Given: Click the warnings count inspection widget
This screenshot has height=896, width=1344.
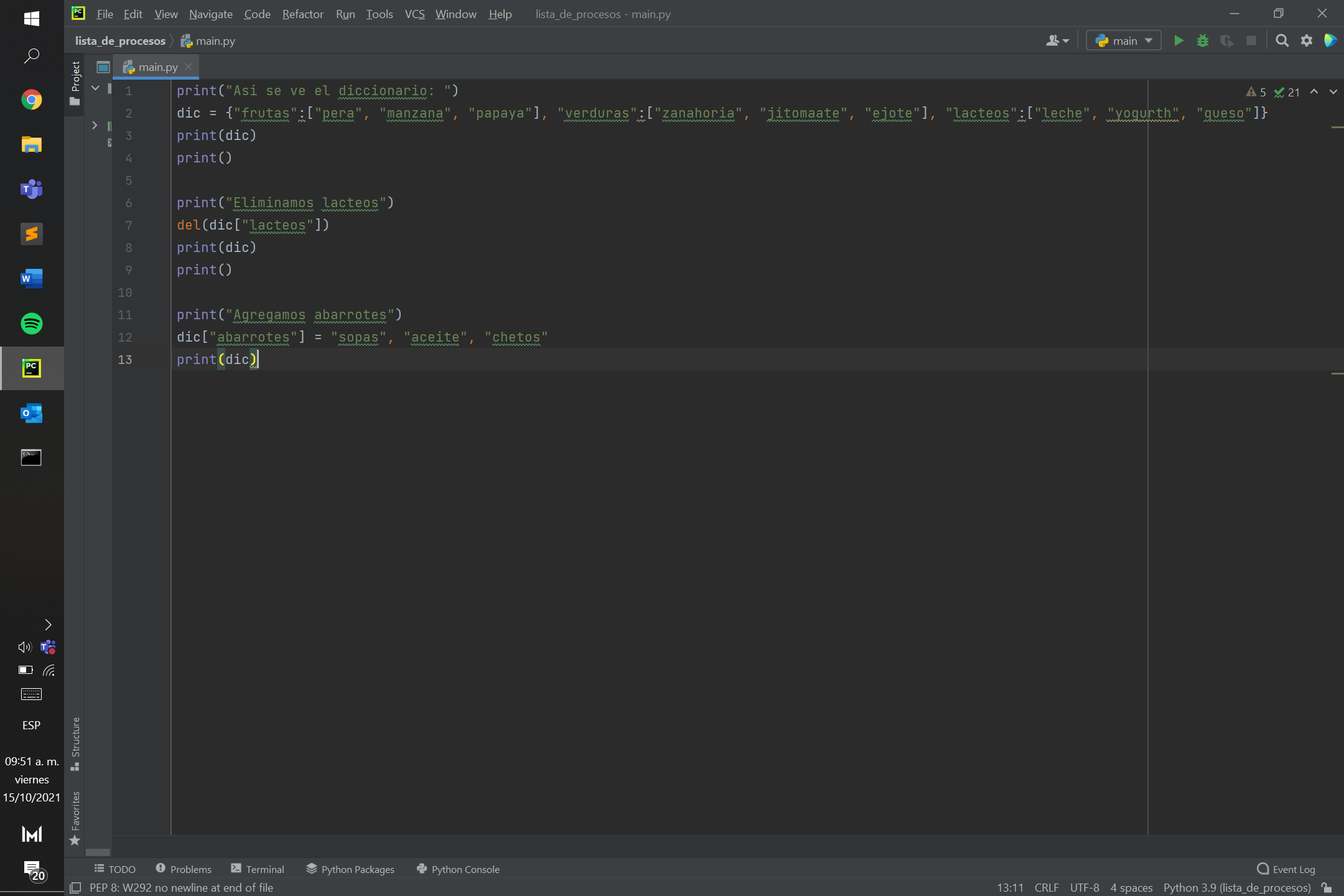Looking at the screenshot, I should (x=1256, y=92).
